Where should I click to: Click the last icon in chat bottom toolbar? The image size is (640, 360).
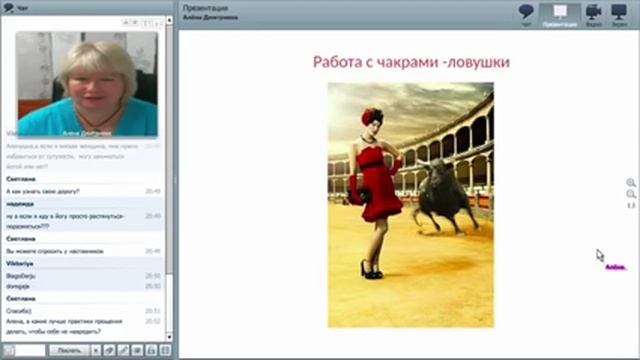coord(165,350)
